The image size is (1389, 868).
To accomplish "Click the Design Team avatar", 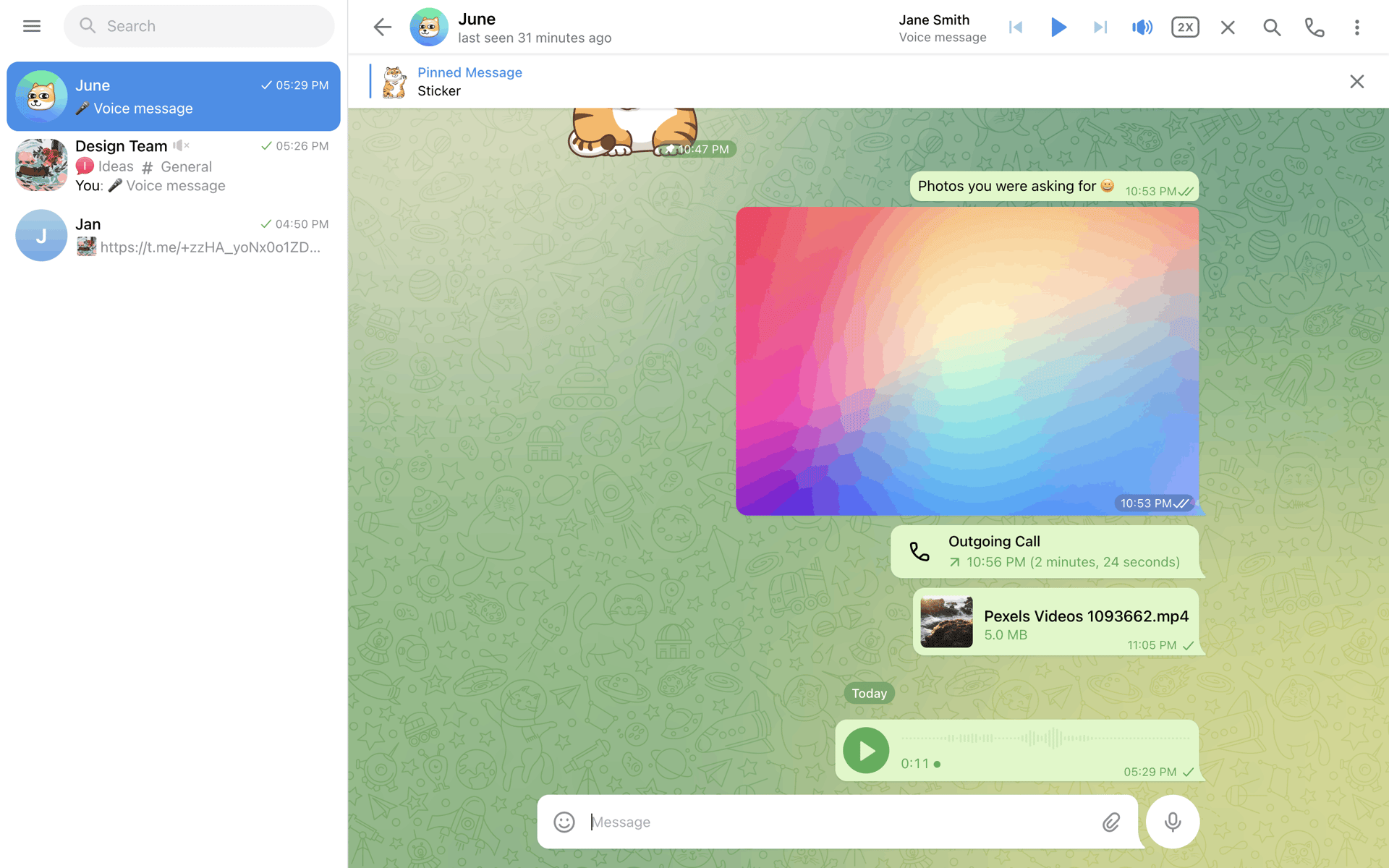I will (x=41, y=165).
